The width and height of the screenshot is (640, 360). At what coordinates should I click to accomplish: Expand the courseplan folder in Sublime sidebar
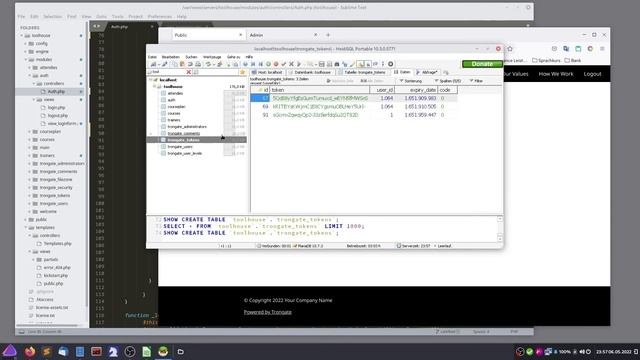pyautogui.click(x=30, y=131)
